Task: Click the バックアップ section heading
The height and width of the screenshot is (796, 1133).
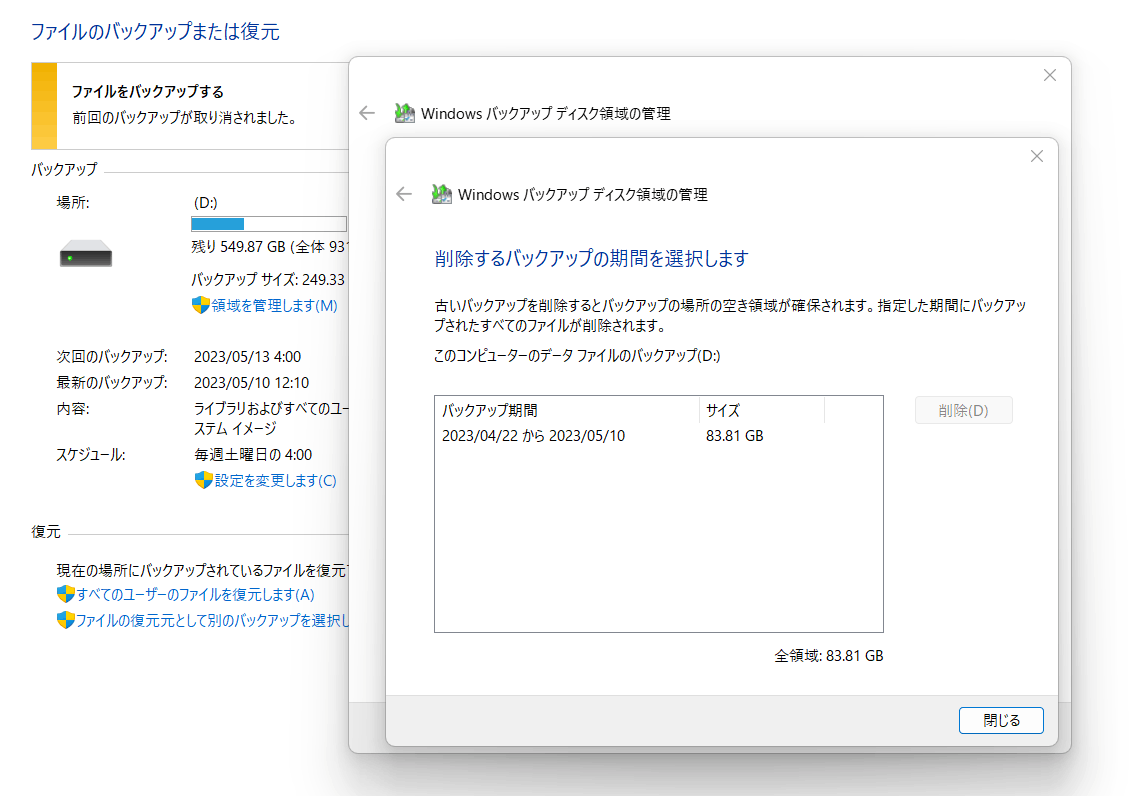Action: pos(64,170)
